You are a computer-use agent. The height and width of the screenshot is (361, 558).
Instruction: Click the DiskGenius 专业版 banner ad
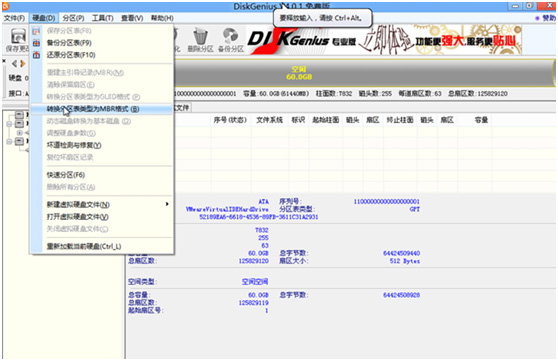tap(384, 40)
